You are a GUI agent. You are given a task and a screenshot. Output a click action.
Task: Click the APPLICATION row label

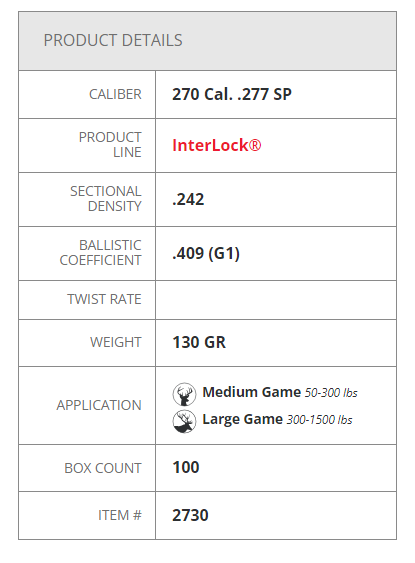coord(99,405)
